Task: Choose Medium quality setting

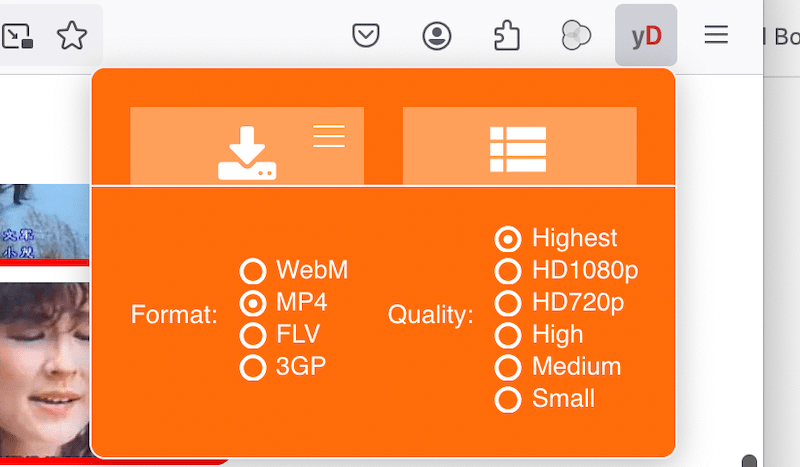Action: click(x=508, y=367)
